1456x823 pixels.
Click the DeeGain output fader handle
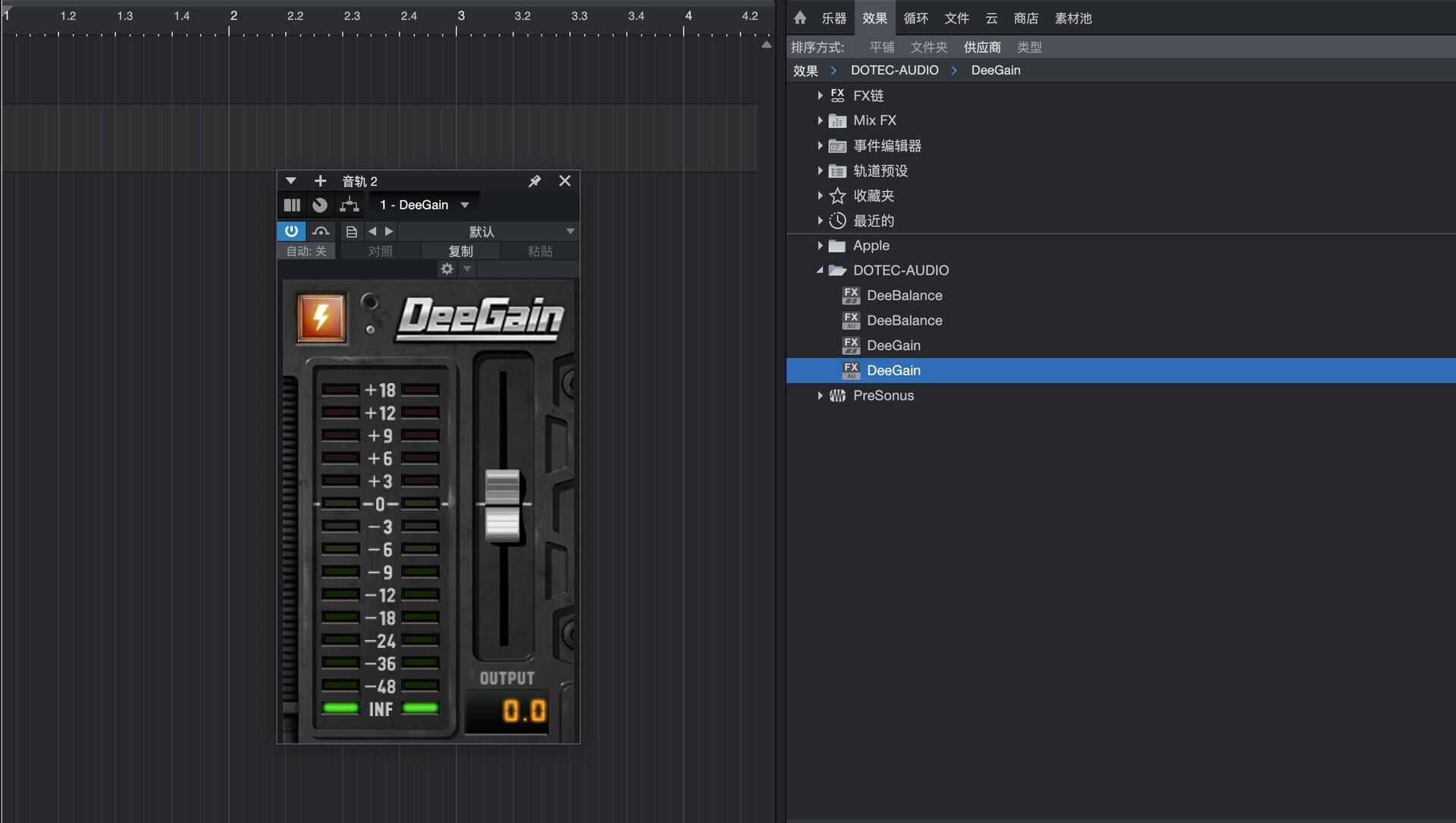(502, 504)
